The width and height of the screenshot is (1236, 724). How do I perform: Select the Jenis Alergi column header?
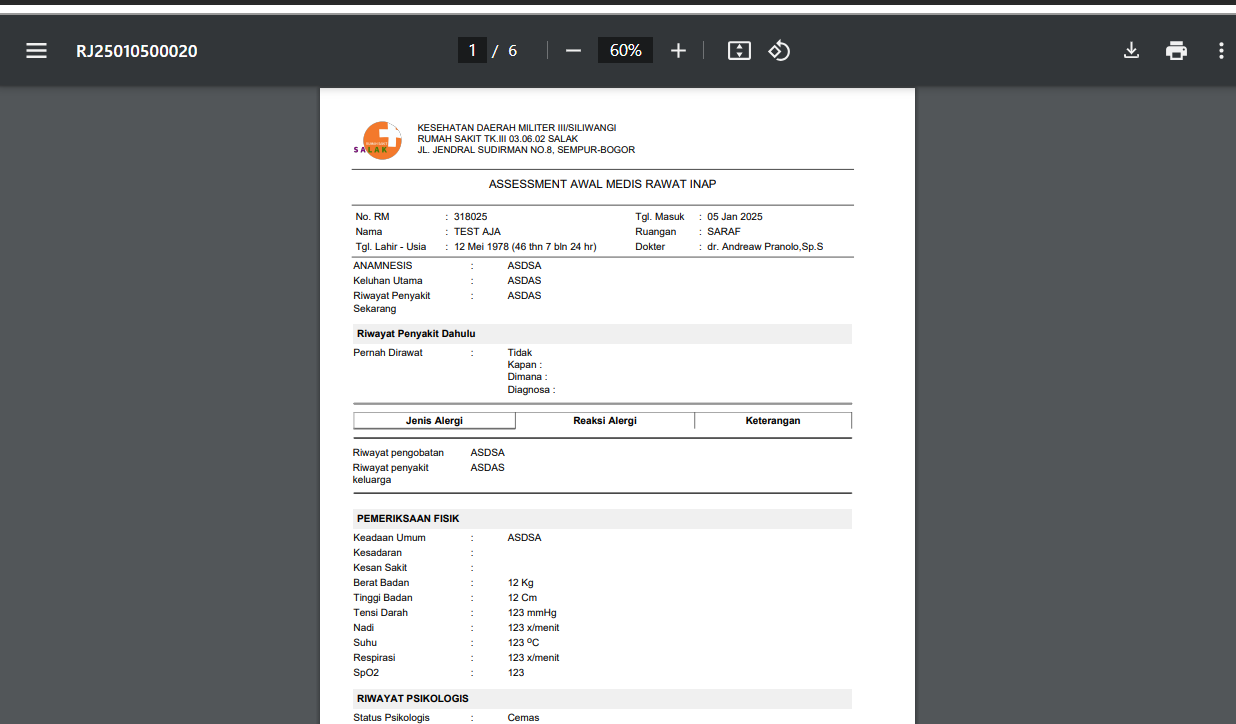pos(434,421)
